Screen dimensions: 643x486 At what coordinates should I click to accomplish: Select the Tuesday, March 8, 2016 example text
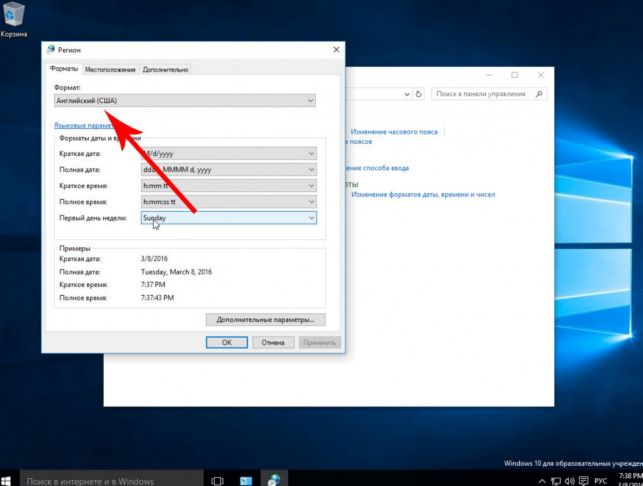(x=176, y=272)
